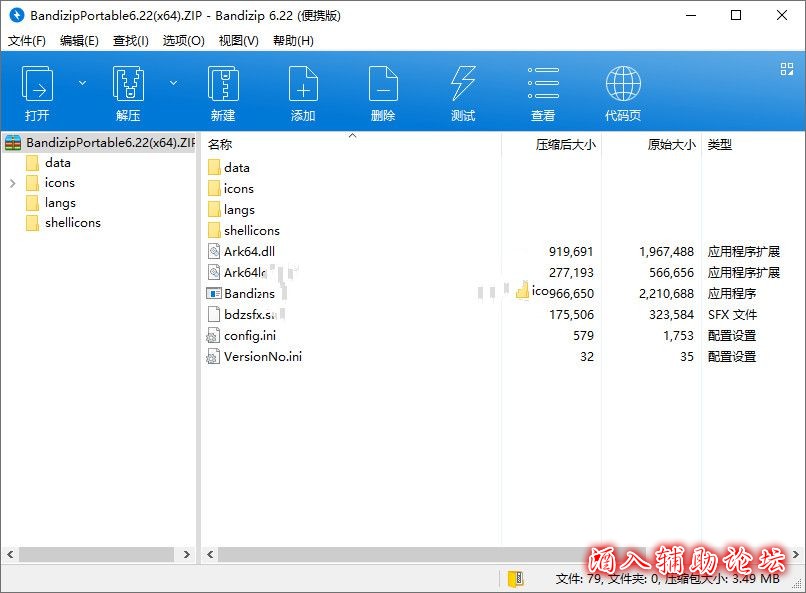Click VersionNo.ini gear file icon
Screen dimensions: 806x593
click(213, 357)
